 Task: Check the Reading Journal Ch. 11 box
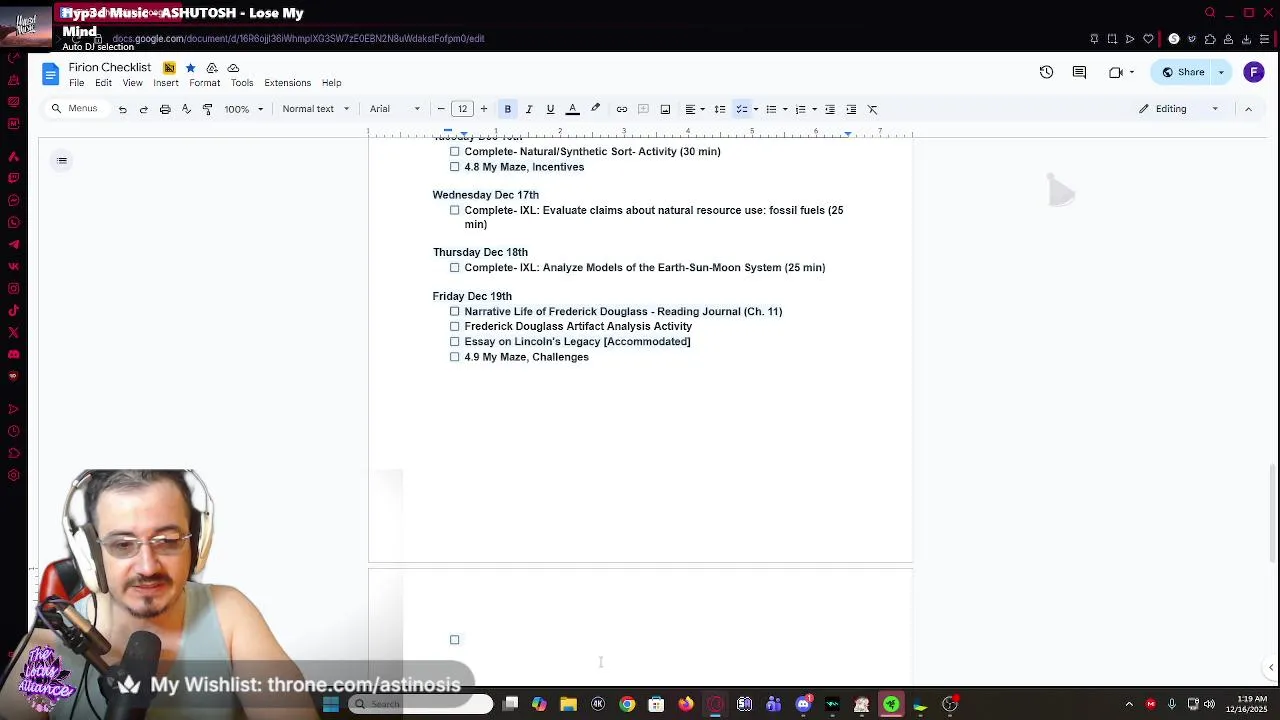point(454,311)
